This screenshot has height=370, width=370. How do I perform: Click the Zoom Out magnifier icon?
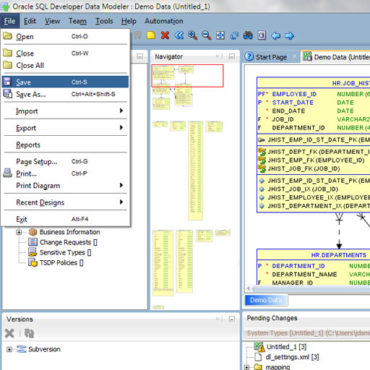pos(206,35)
